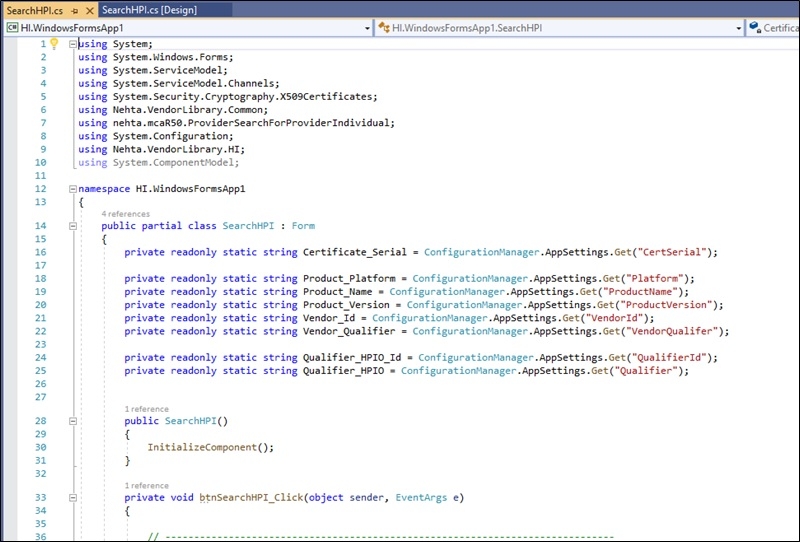Click the "Qualifier" string literal on line 25
800x542 pixels.
click(646, 371)
